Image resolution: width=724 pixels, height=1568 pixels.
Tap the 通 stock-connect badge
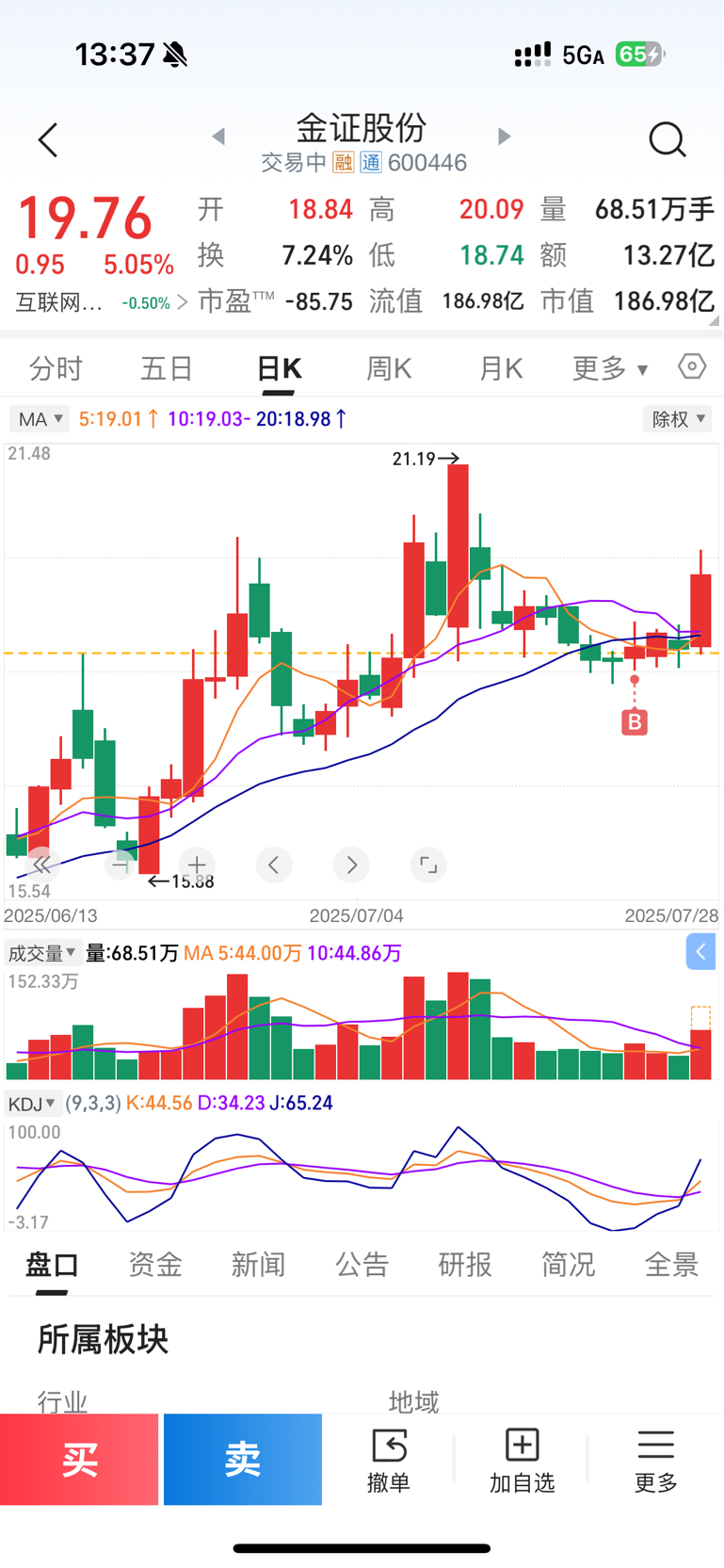click(x=371, y=163)
